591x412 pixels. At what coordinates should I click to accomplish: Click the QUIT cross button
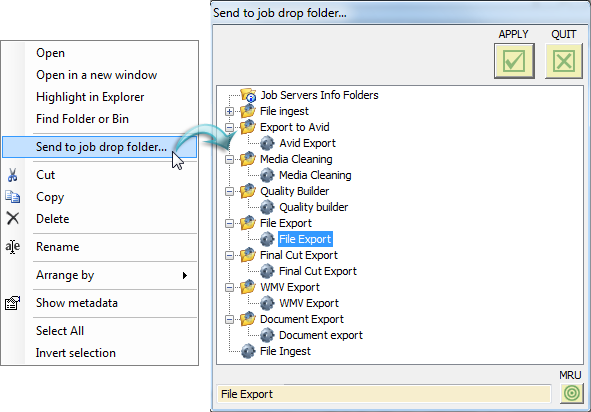coord(564,61)
